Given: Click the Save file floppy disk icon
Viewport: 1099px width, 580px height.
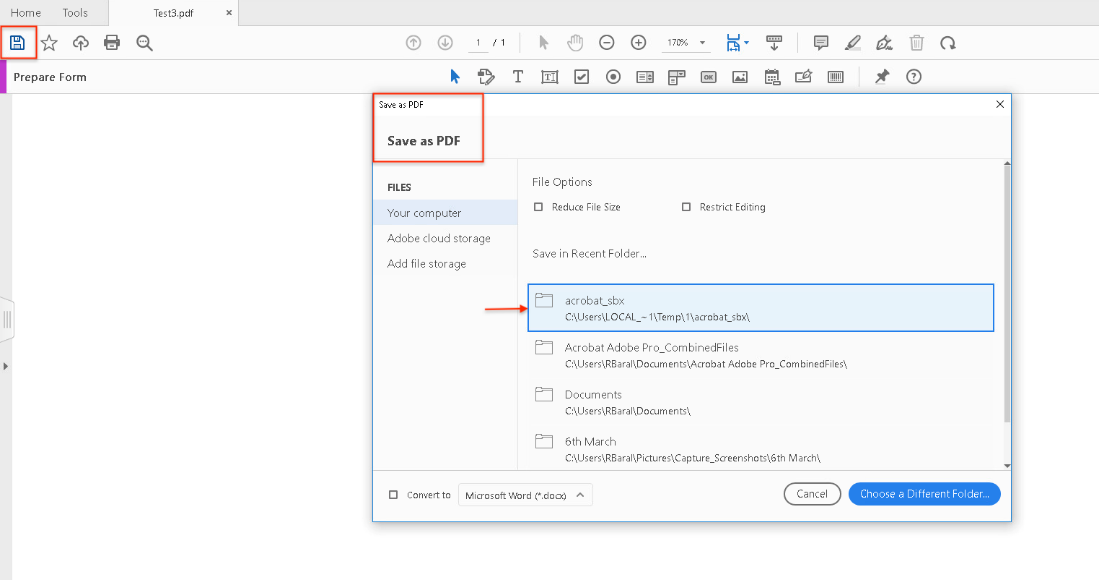Looking at the screenshot, I should (17, 42).
